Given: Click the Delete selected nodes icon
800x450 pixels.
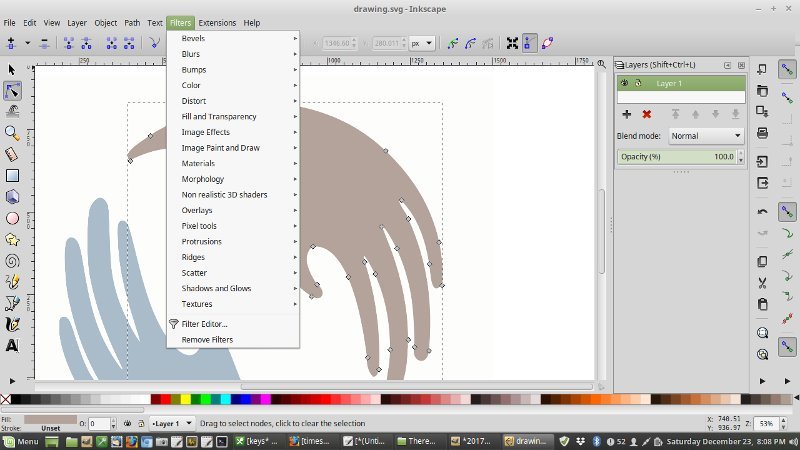Looking at the screenshot, I should (44, 43).
